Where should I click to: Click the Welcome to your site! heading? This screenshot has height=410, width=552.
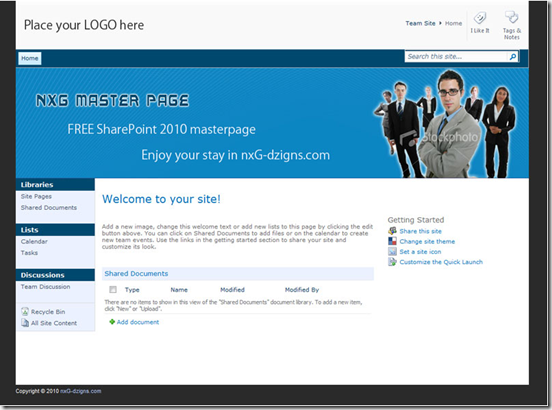(x=161, y=199)
